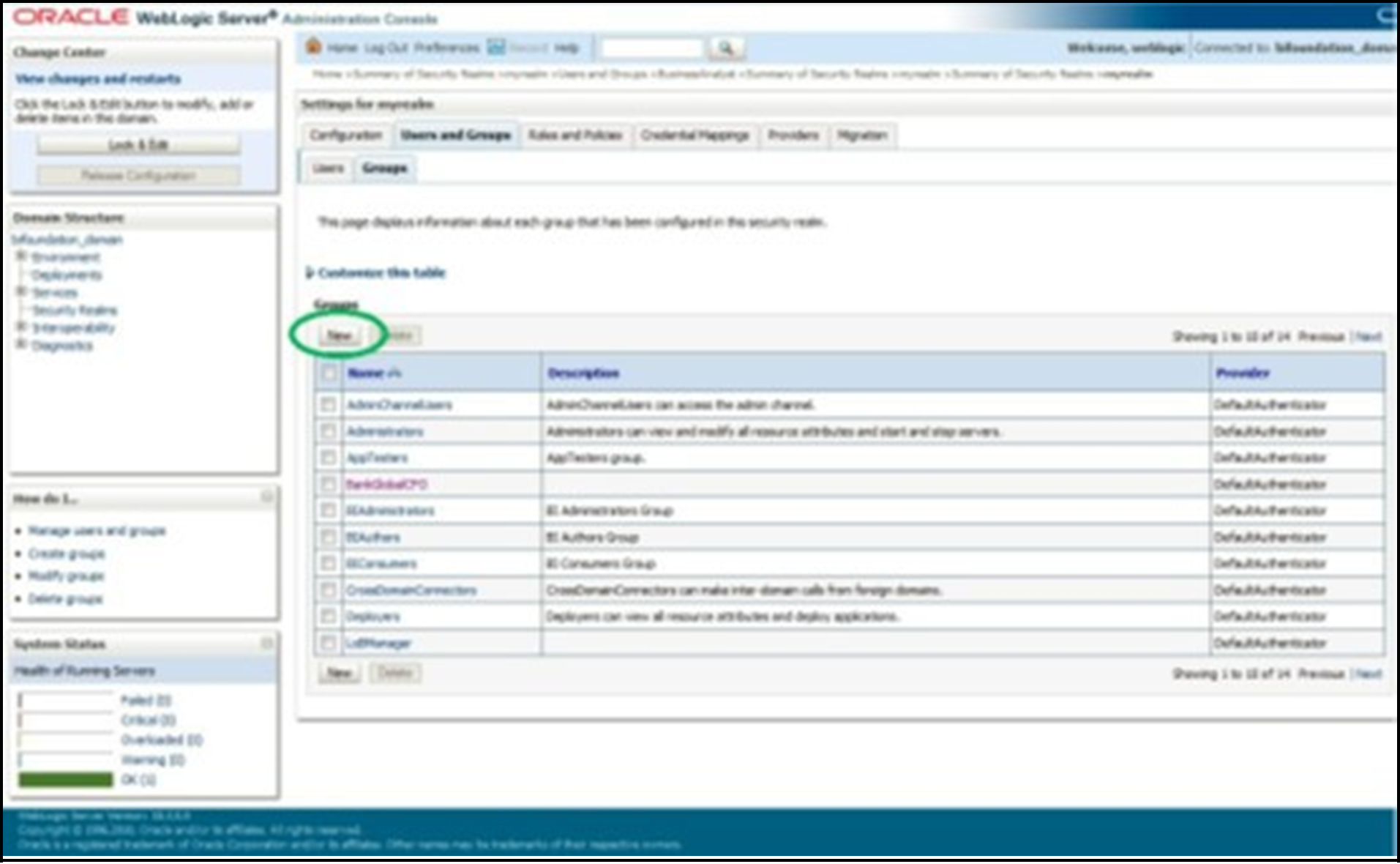Screen dimensions: 1400x864
Task: Expand the Interoperability tree node
Action: pos(22,327)
